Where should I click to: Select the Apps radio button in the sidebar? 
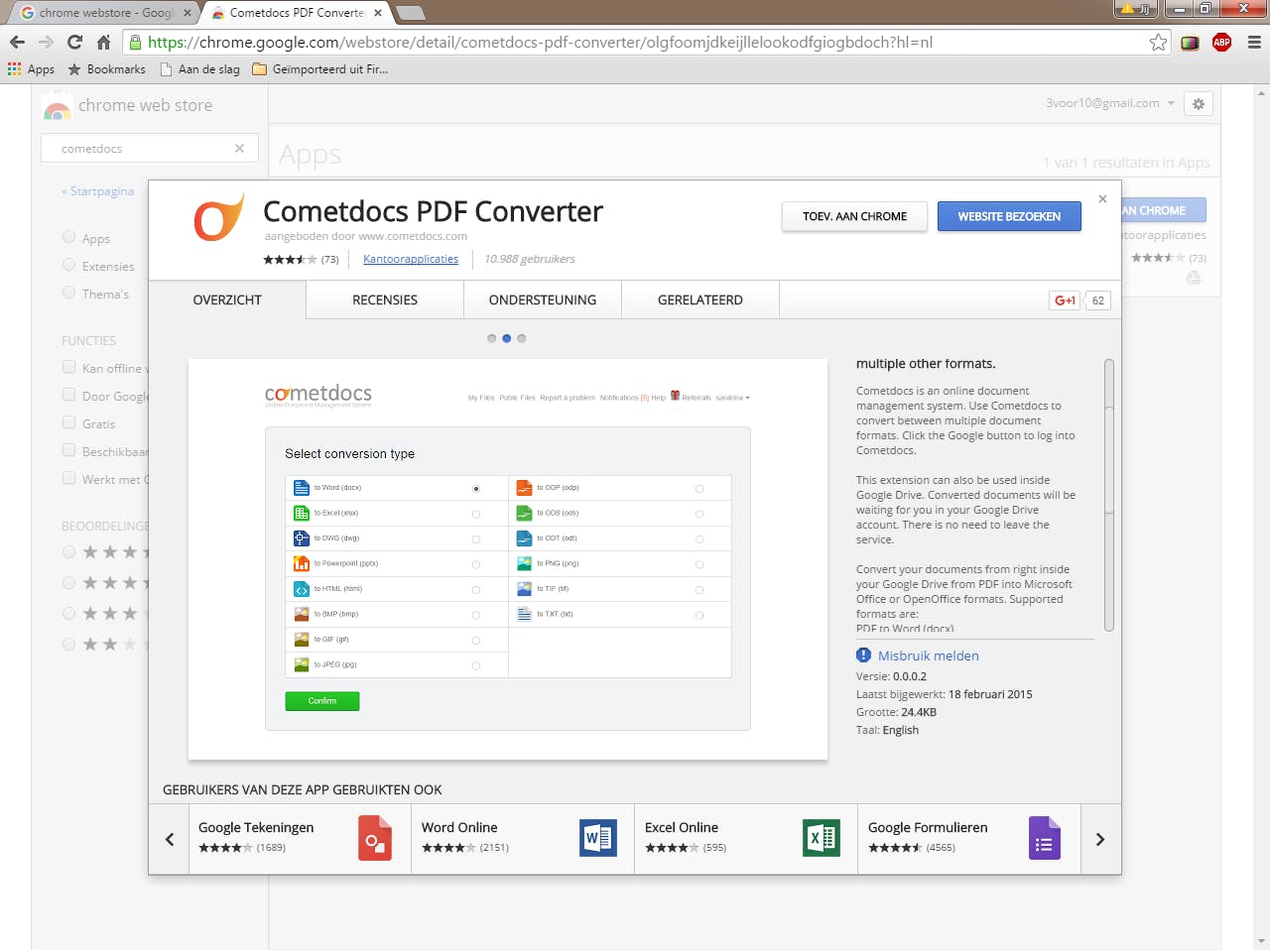click(68, 237)
